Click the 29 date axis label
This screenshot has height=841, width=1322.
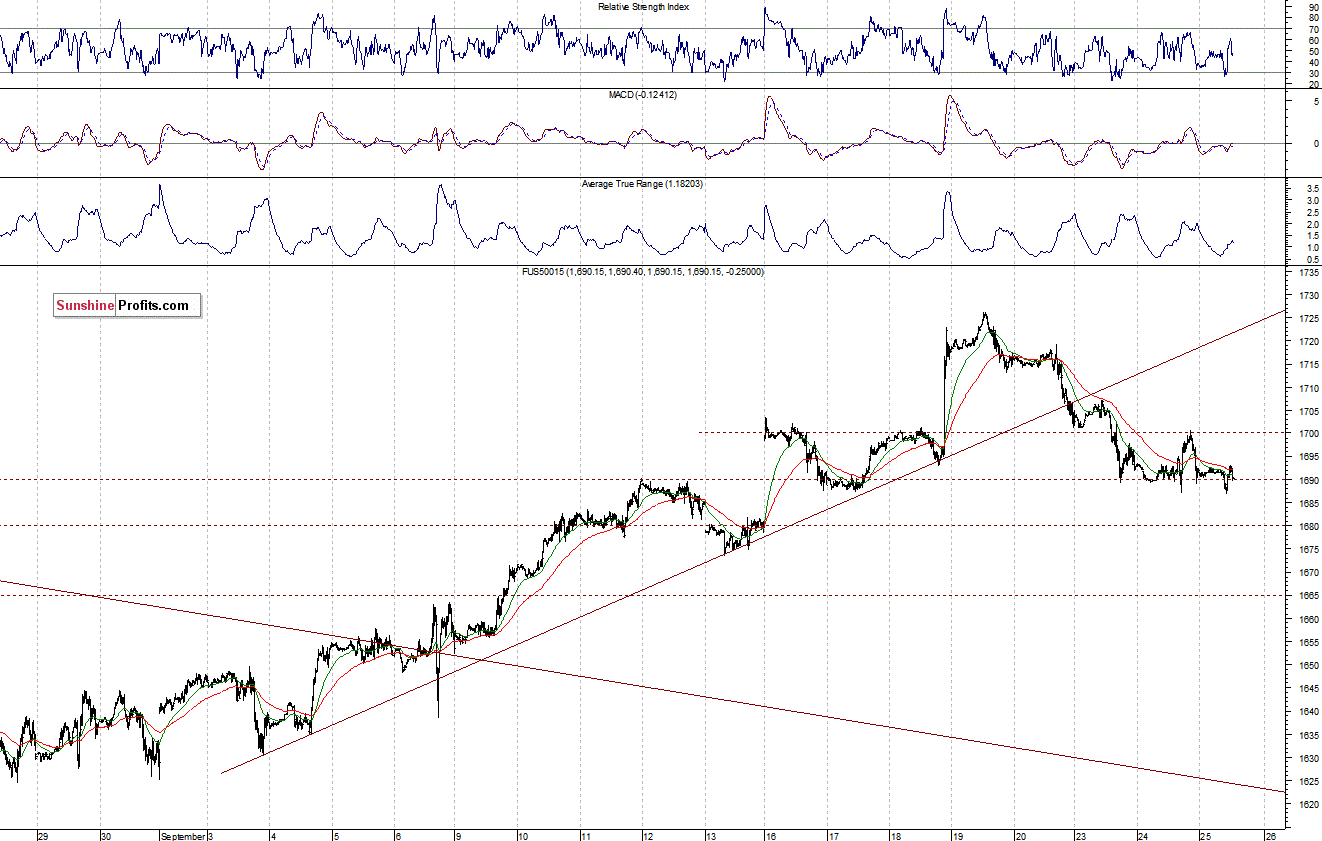(44, 835)
